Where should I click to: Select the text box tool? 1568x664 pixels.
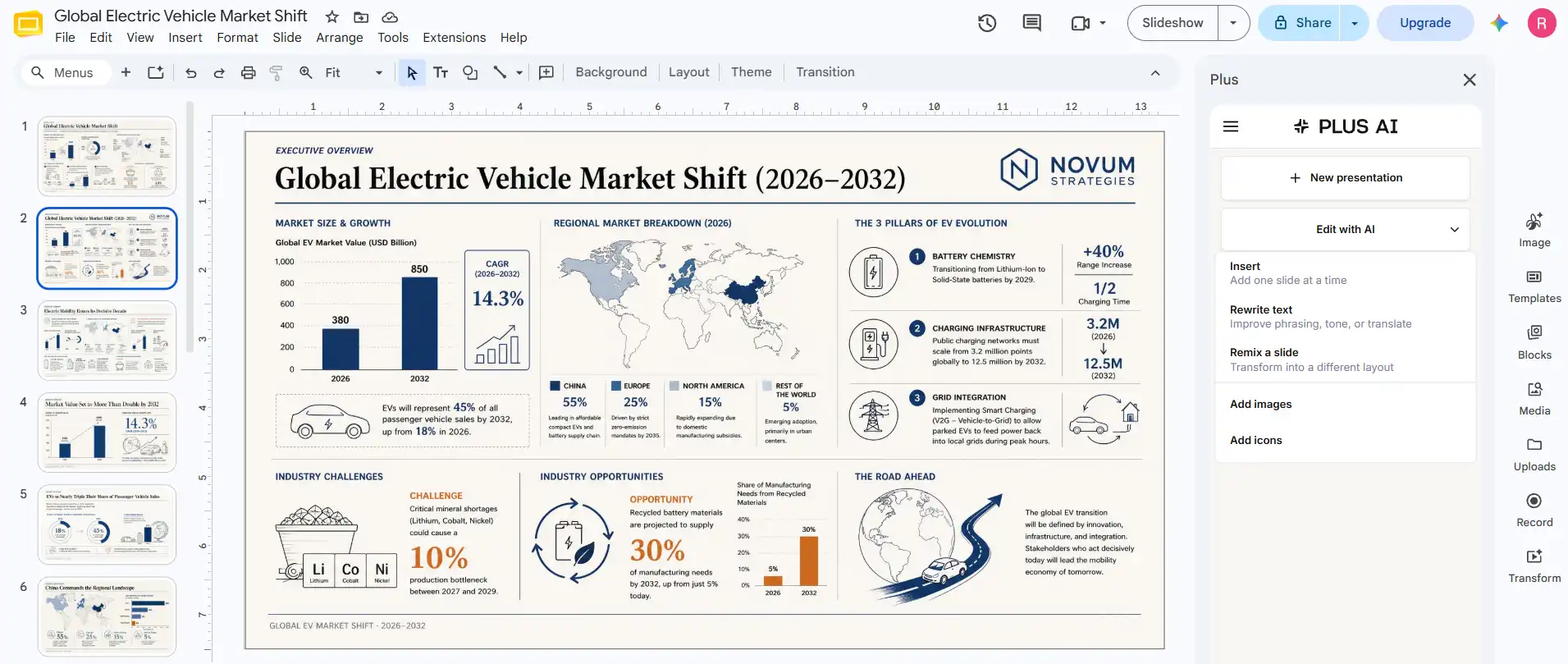pos(441,72)
